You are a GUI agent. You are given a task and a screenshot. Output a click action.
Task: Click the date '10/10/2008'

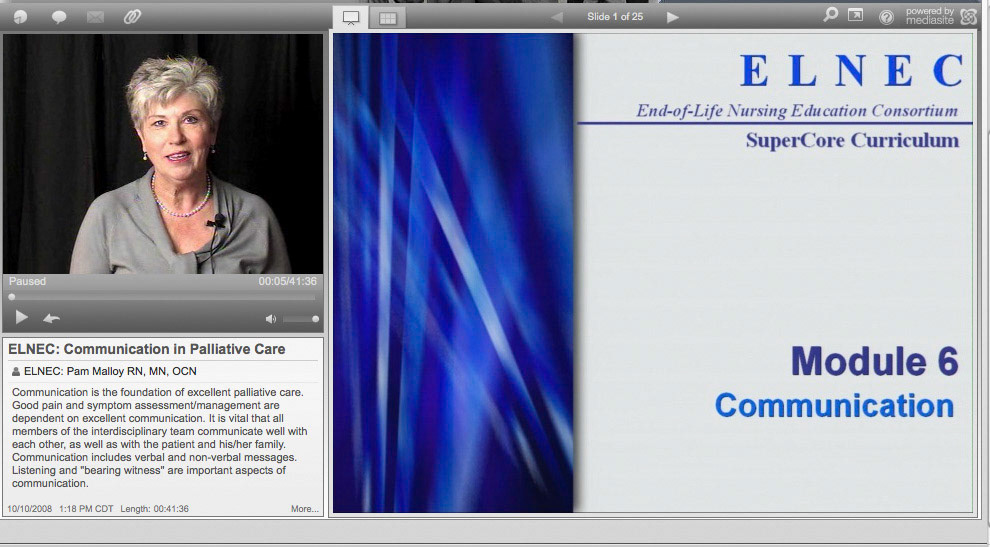click(30, 508)
